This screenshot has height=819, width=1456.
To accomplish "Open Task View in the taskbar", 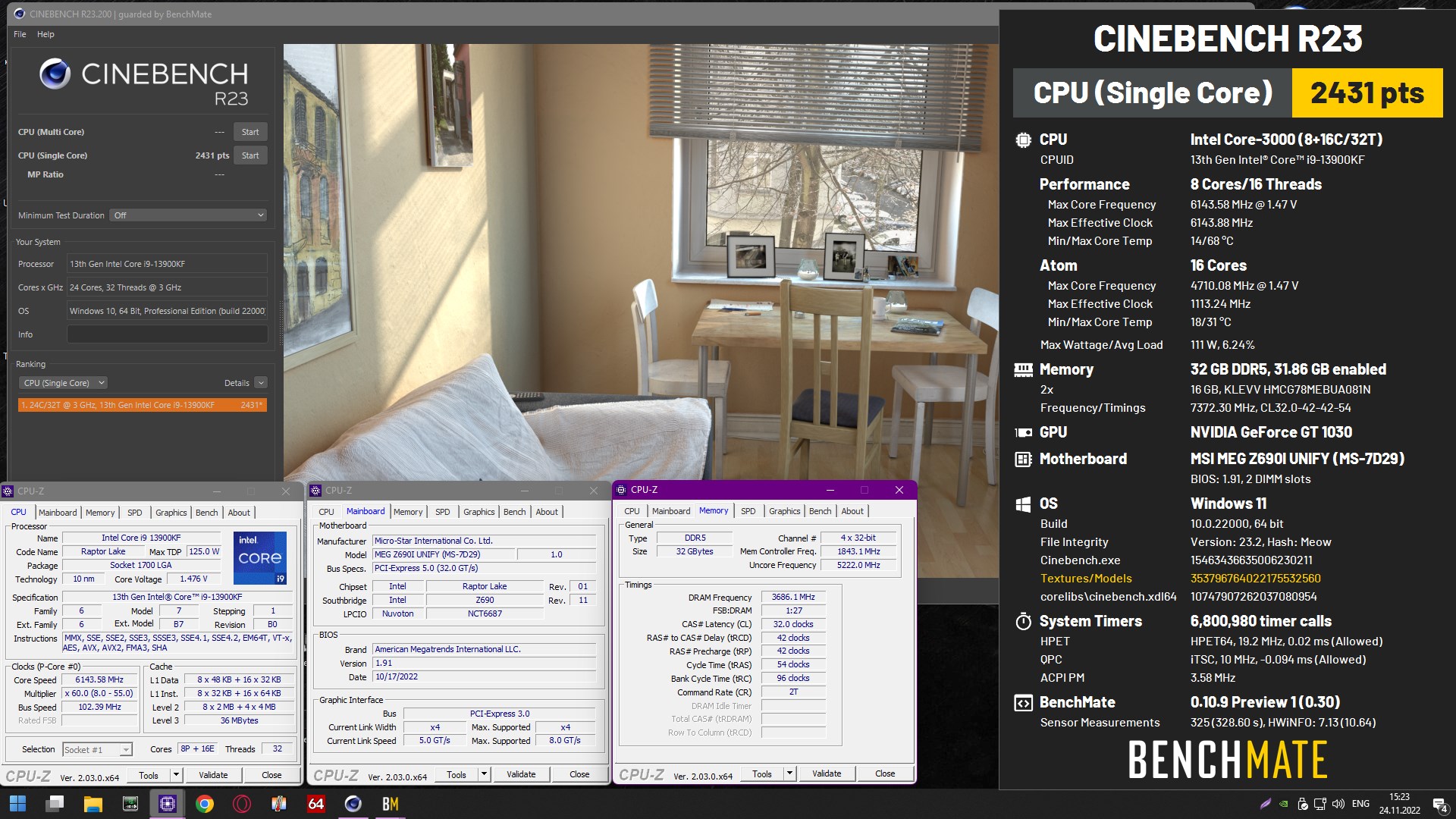I will coord(55,804).
